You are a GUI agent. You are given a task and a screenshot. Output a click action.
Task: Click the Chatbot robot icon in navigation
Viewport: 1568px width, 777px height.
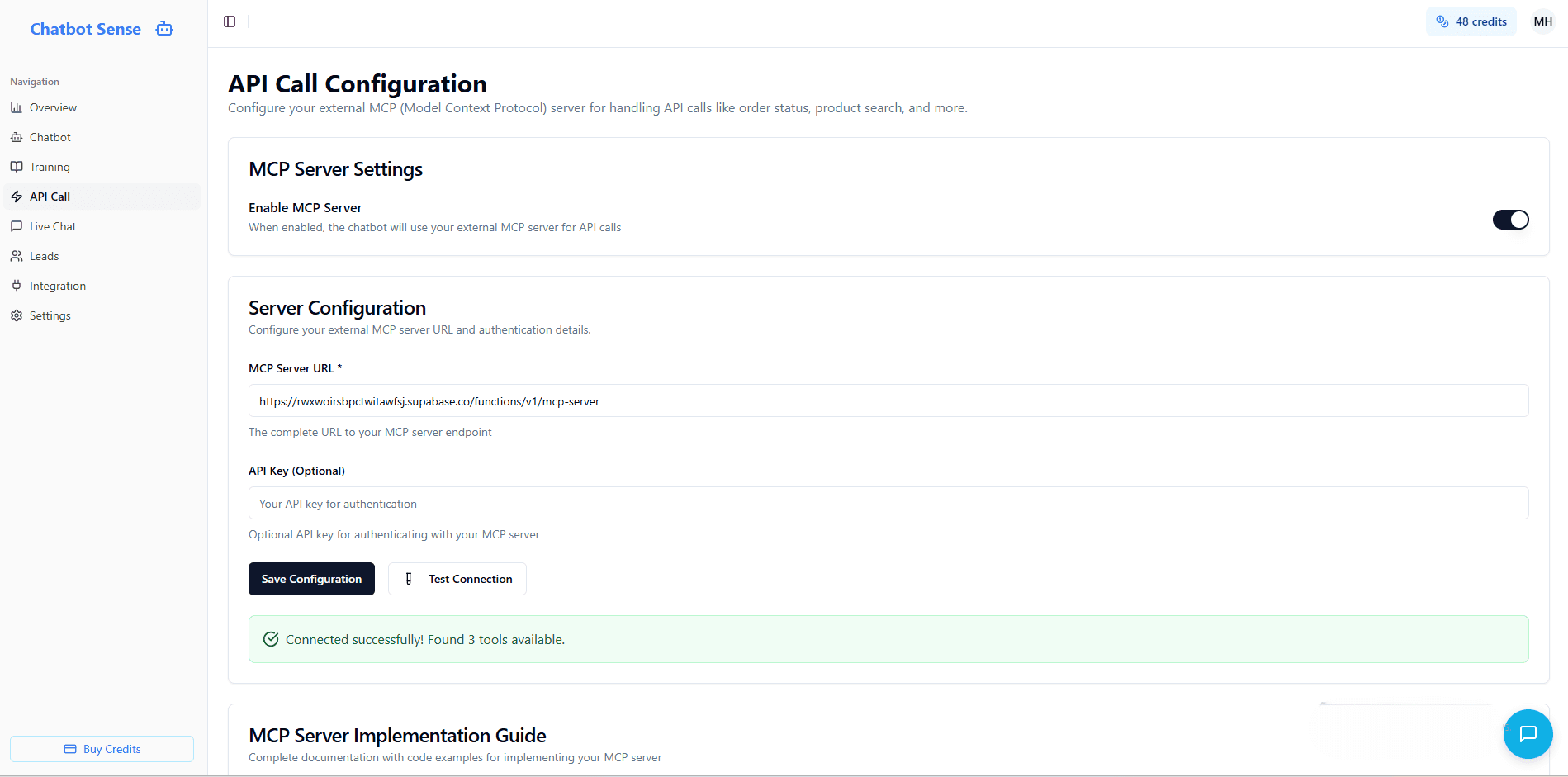pyautogui.click(x=17, y=137)
